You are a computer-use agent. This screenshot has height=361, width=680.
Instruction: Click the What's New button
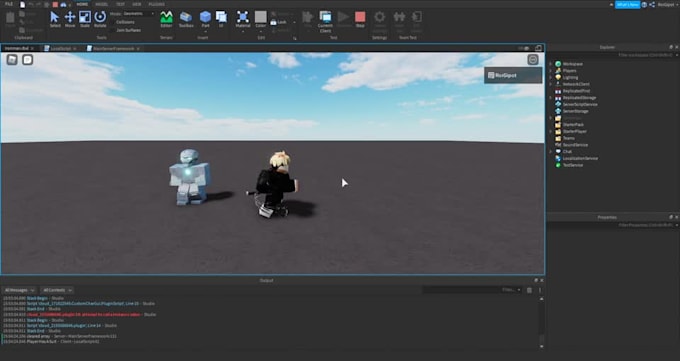coord(628,4)
